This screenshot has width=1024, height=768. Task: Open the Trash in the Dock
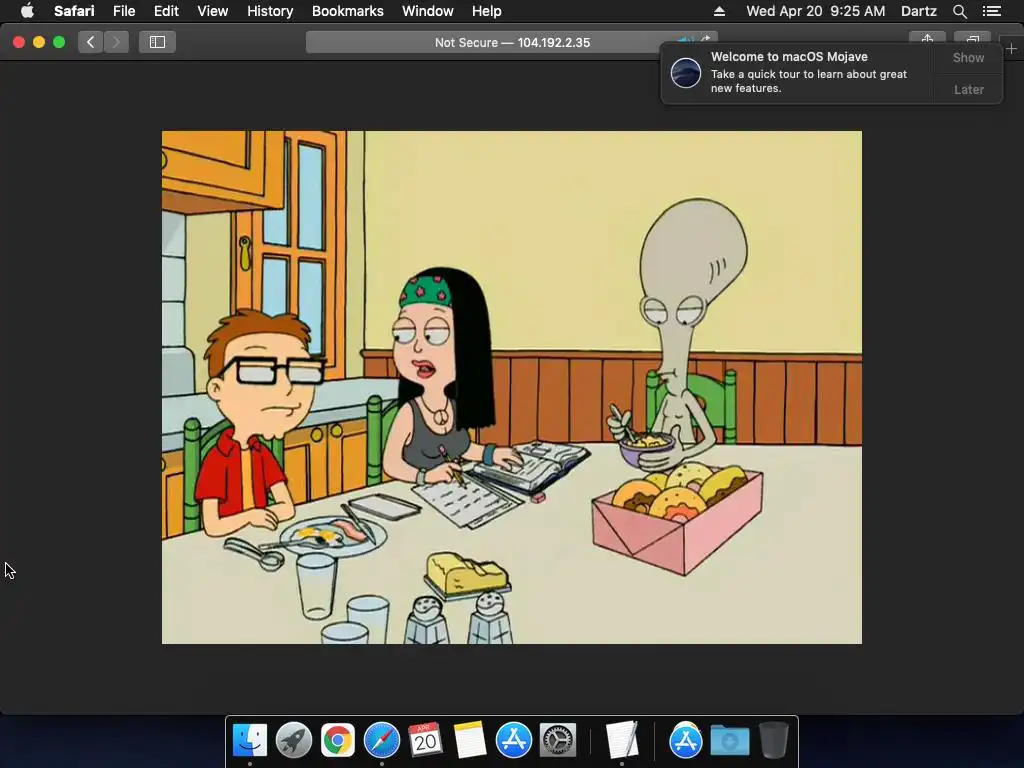point(774,740)
